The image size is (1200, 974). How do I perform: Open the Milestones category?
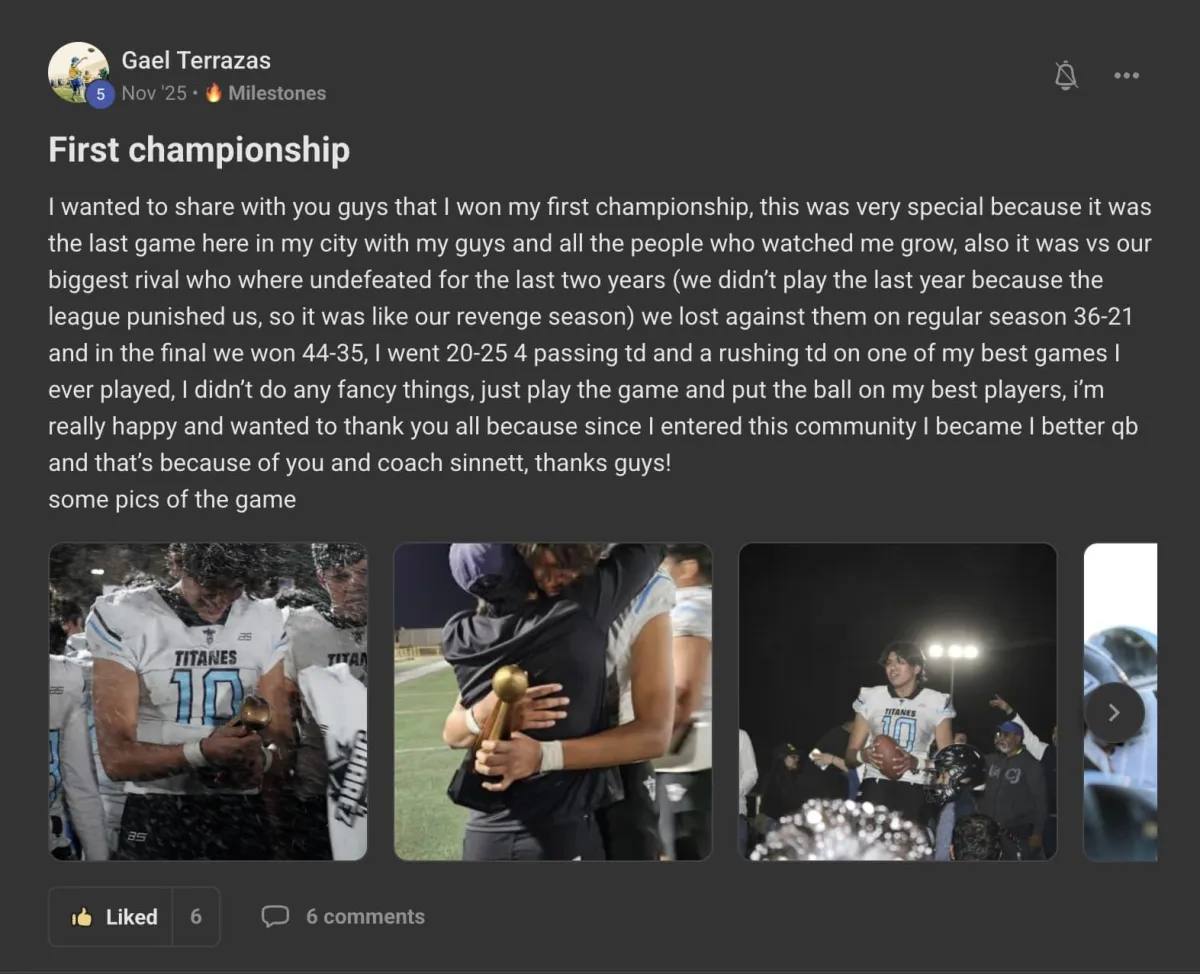(x=277, y=93)
